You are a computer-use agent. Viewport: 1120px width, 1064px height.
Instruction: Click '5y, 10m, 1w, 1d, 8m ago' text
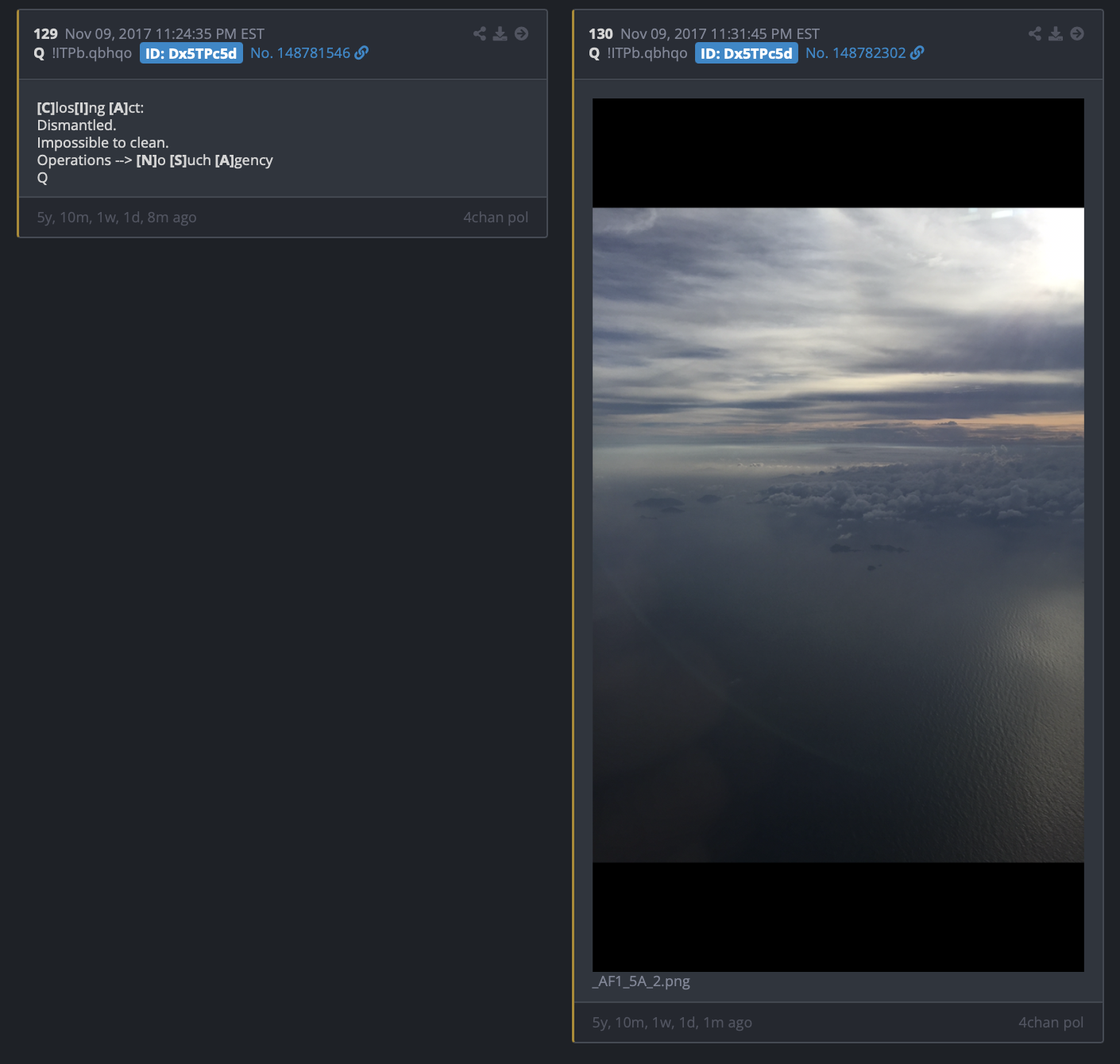click(x=117, y=217)
